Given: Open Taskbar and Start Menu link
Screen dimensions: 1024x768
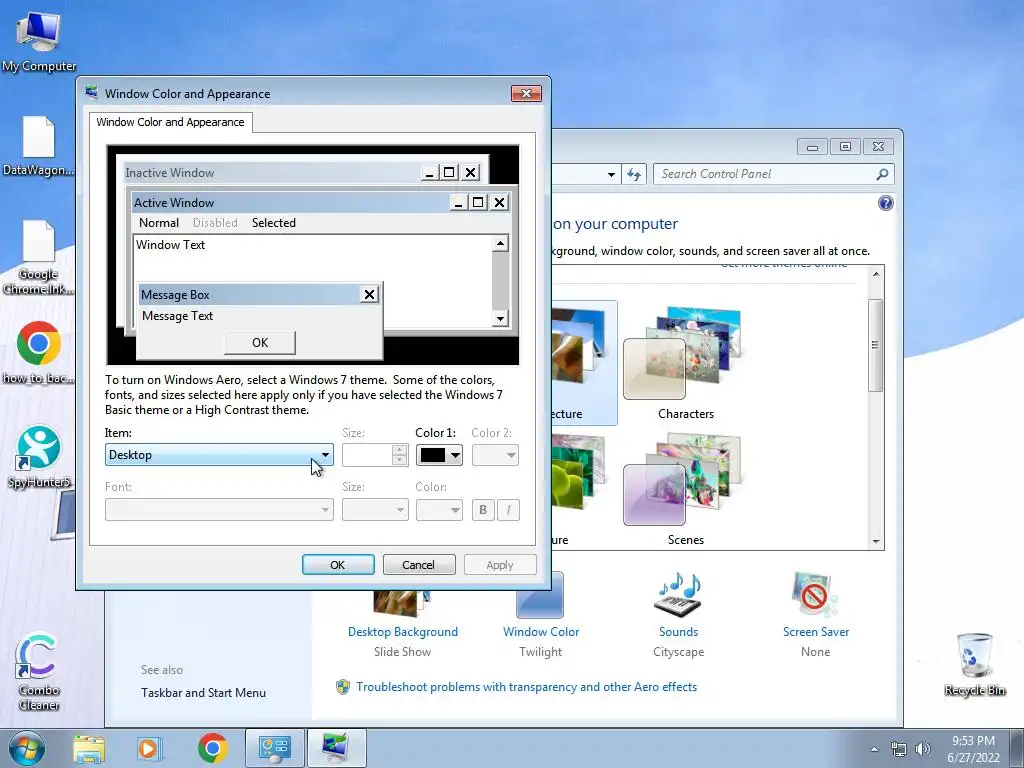Looking at the screenshot, I should coord(203,693).
